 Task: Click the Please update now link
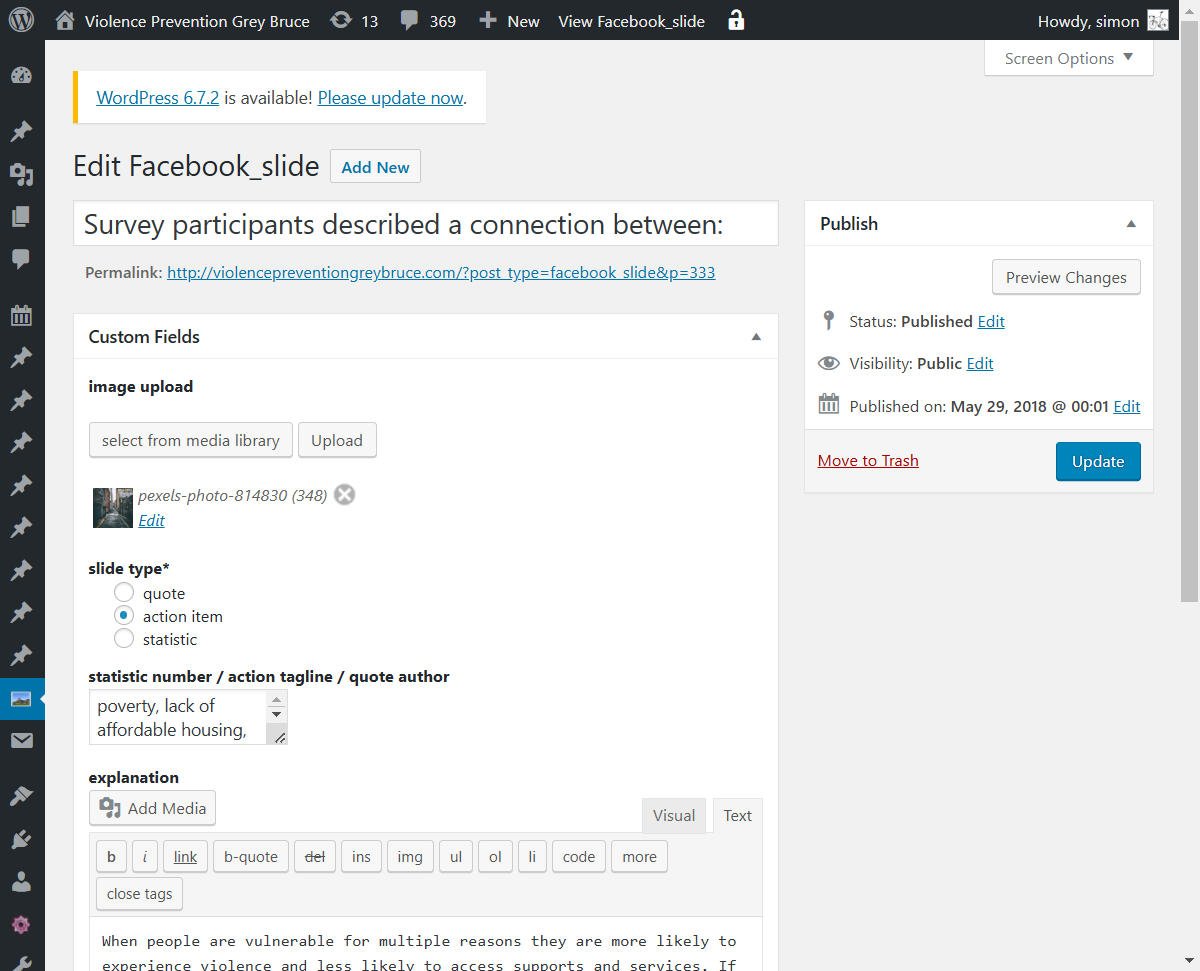pyautogui.click(x=391, y=98)
